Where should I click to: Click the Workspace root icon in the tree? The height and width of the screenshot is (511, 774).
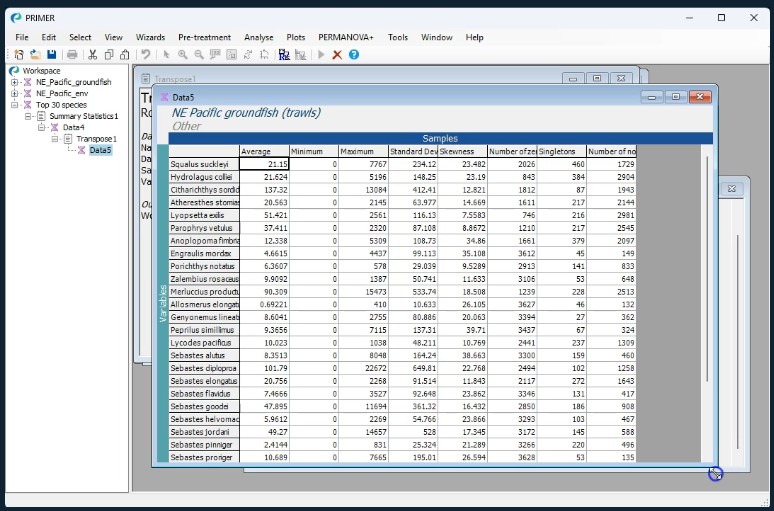[x=14, y=71]
